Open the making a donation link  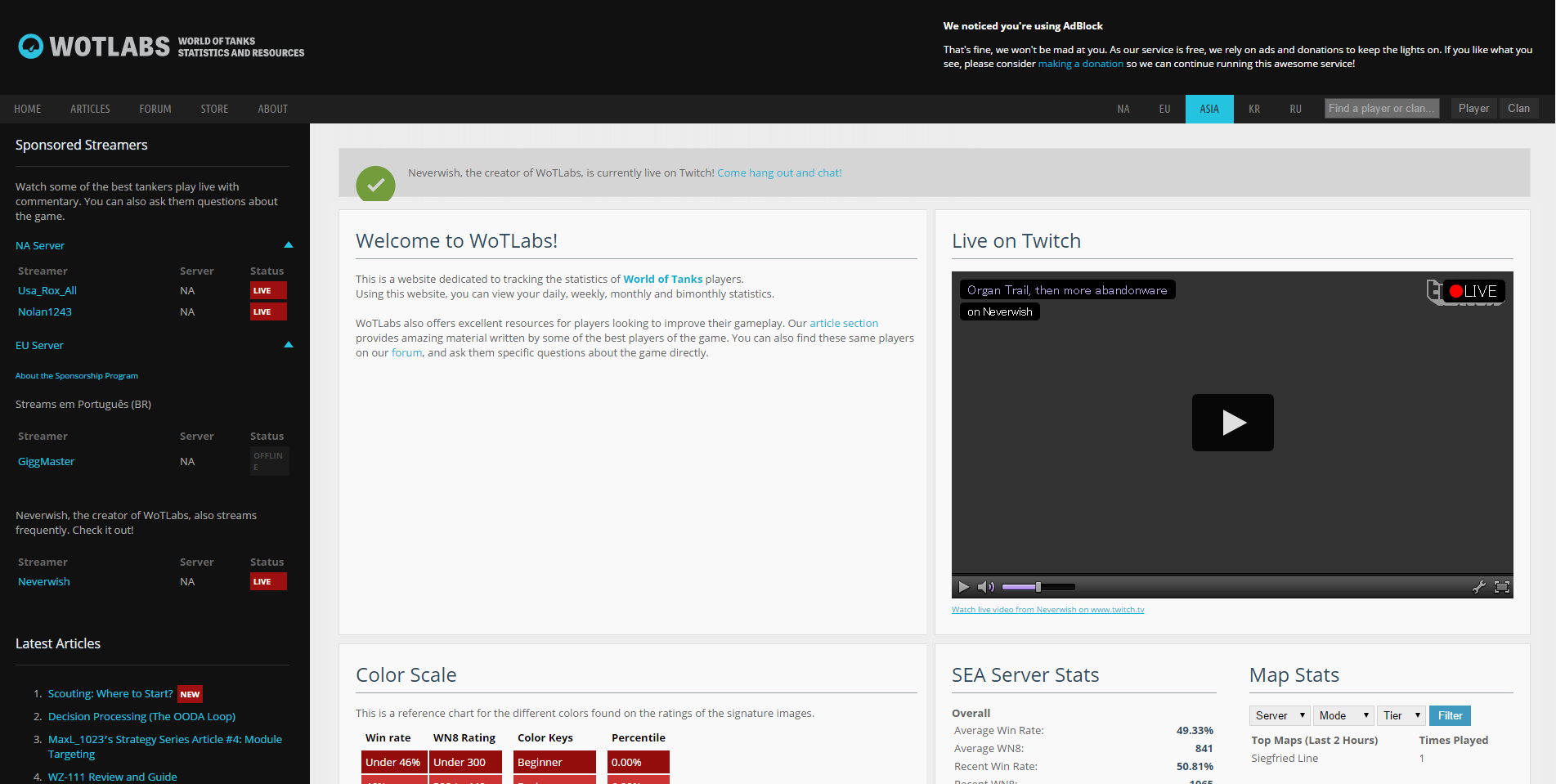(1080, 64)
